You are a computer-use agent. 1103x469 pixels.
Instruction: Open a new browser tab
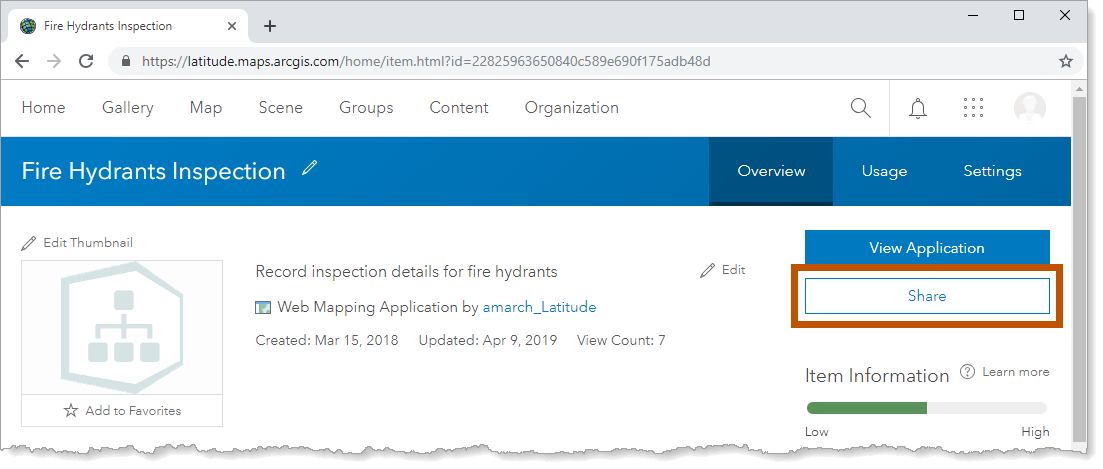point(269,26)
